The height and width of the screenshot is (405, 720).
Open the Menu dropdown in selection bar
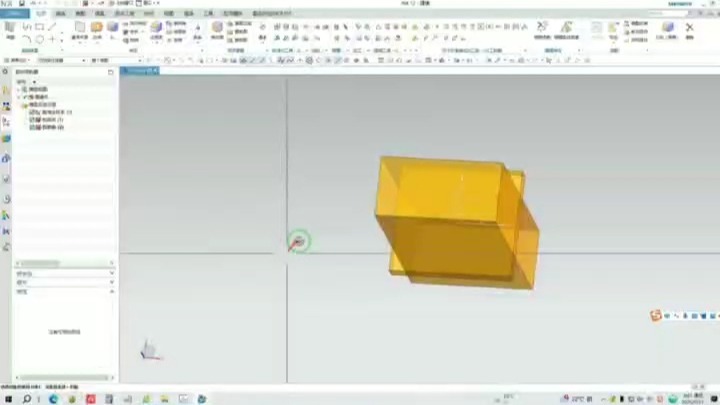click(x=17, y=61)
